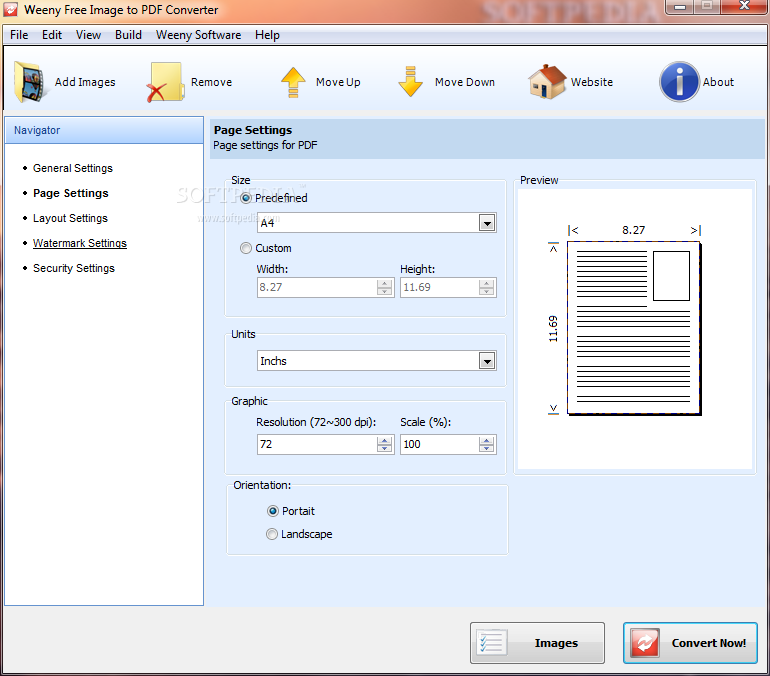Click the Move Down yellow arrow icon
770x676 pixels.
(411, 82)
